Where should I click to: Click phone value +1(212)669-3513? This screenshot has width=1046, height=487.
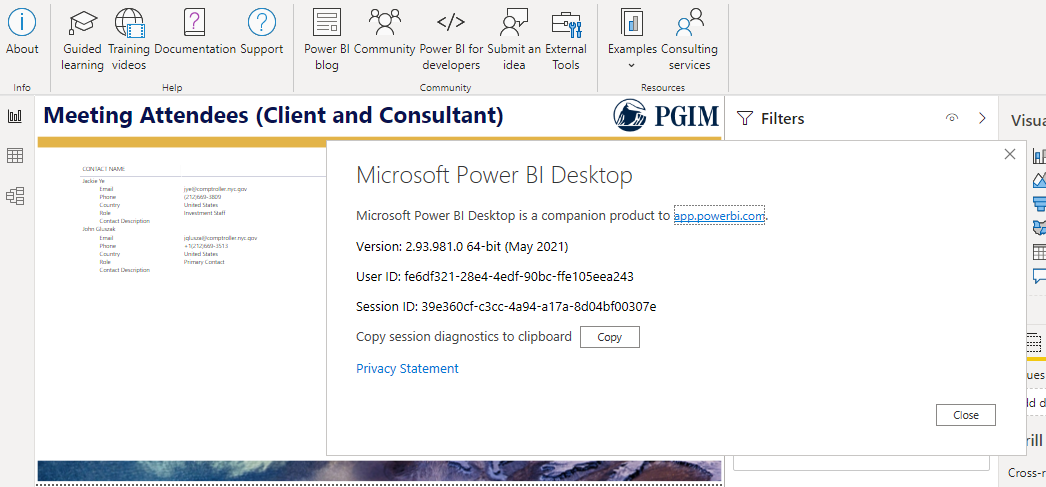(206, 246)
